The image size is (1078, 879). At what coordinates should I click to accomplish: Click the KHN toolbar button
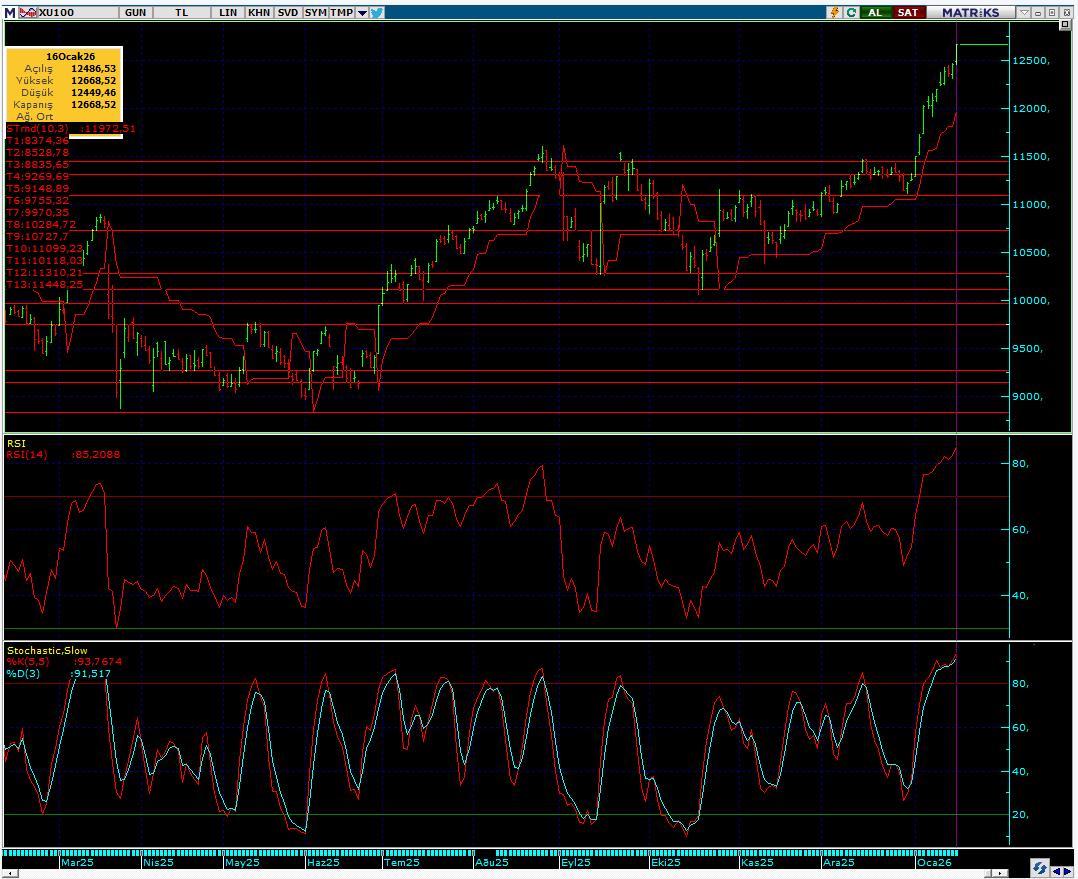tap(259, 12)
